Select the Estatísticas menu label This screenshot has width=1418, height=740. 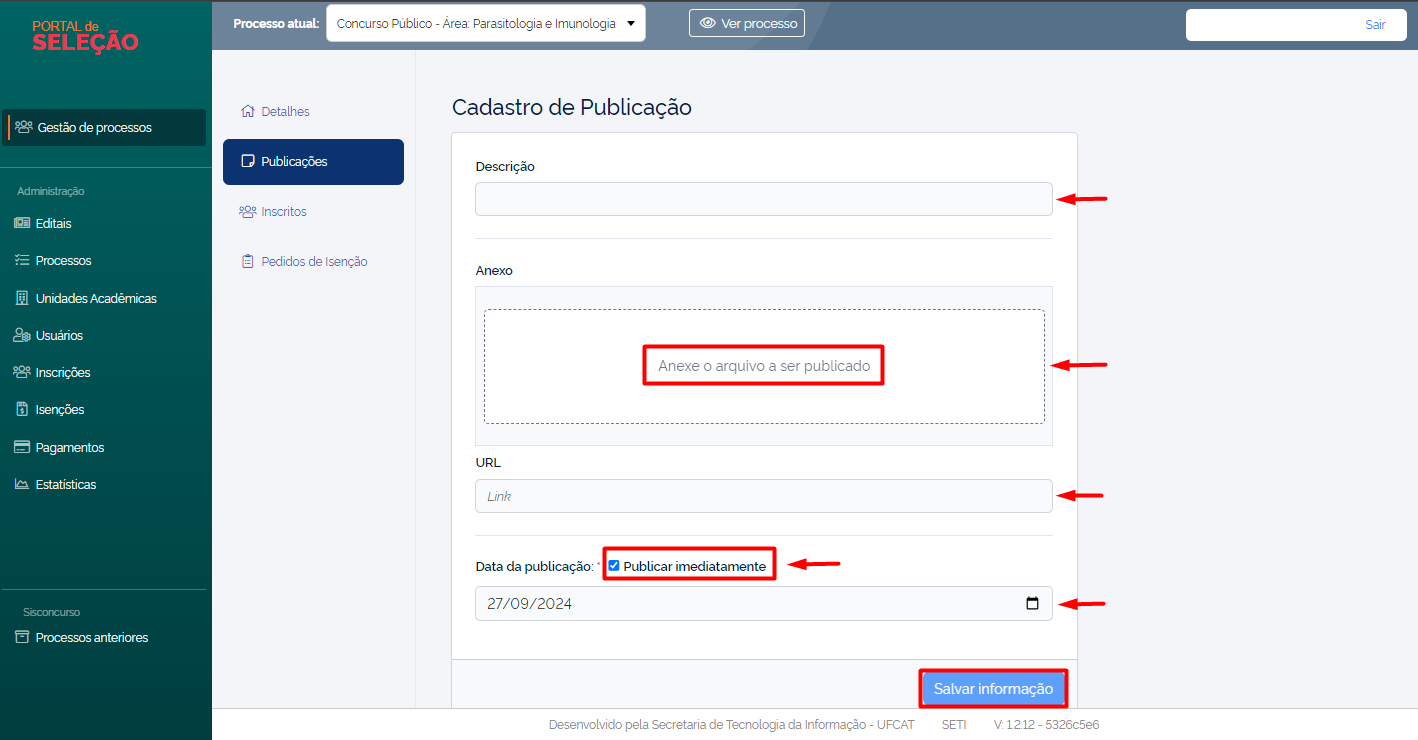click(x=66, y=484)
